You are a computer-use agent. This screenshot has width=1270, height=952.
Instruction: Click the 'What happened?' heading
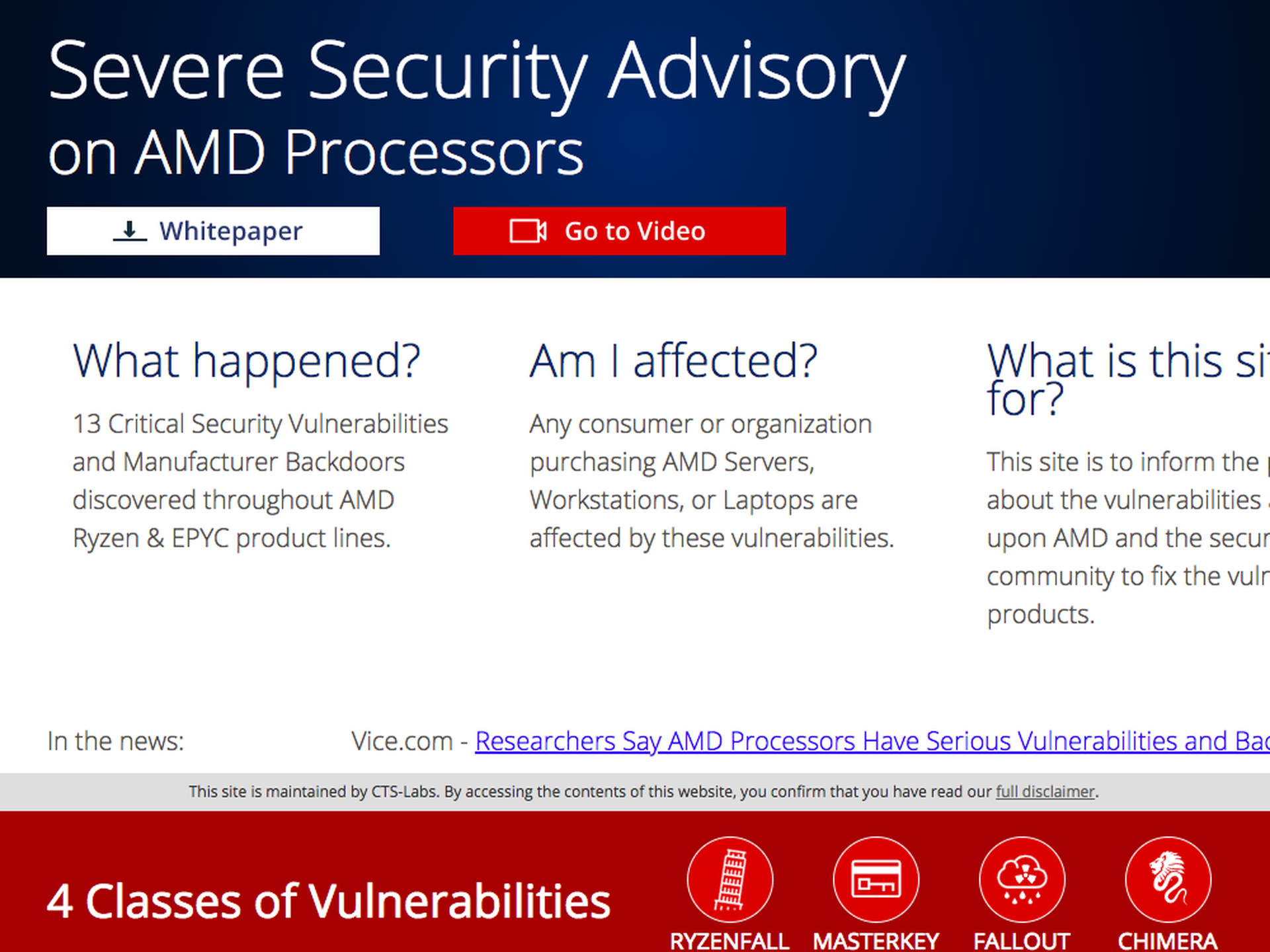pos(247,362)
